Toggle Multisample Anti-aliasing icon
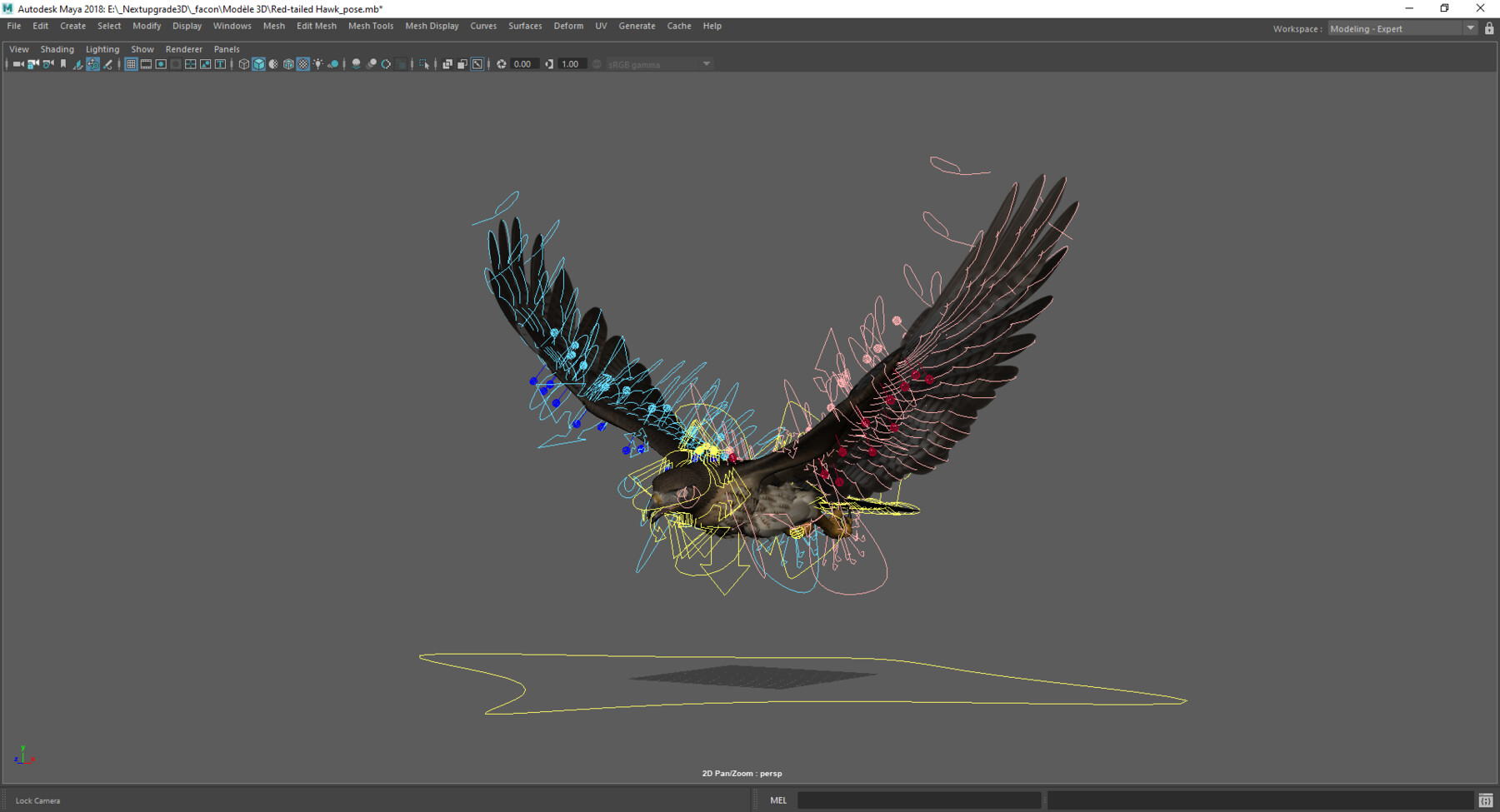Viewport: 1500px width, 812px height. coord(386,64)
